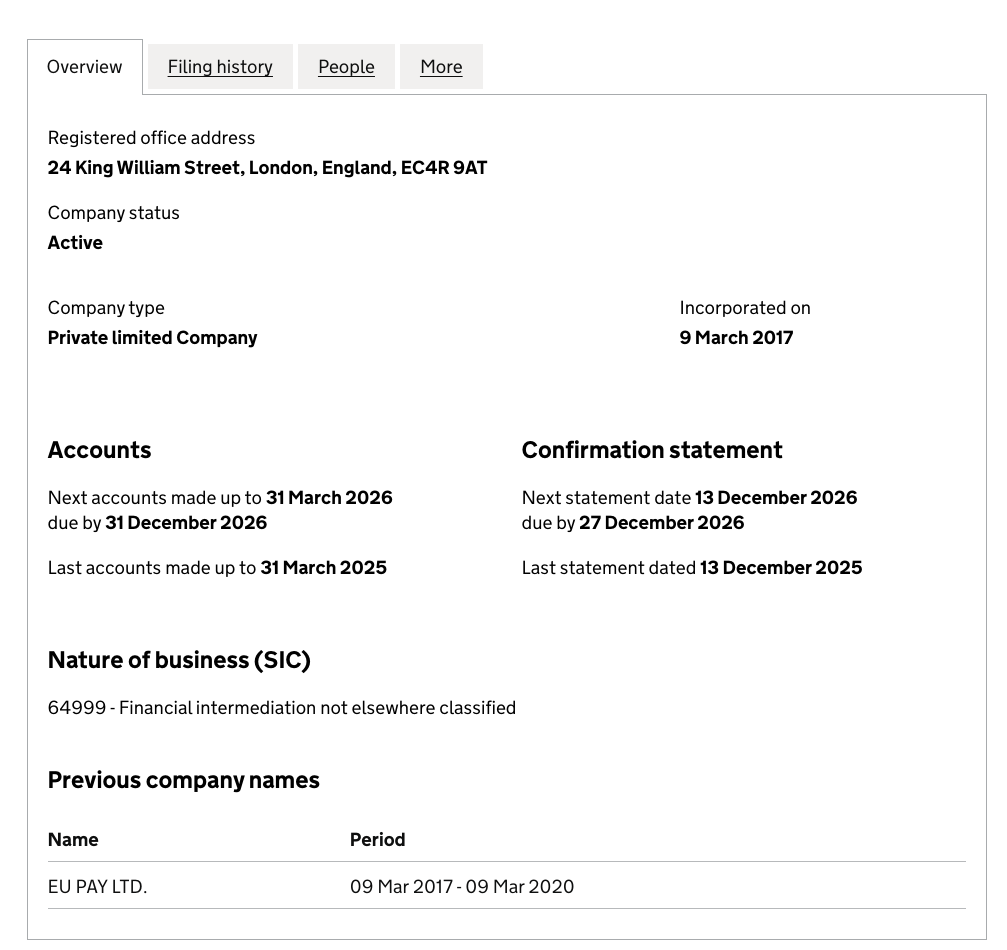Viewport: 1007px width, 950px height.
Task: Click the last accounts date 31 March 2025
Action: pyautogui.click(x=323, y=568)
